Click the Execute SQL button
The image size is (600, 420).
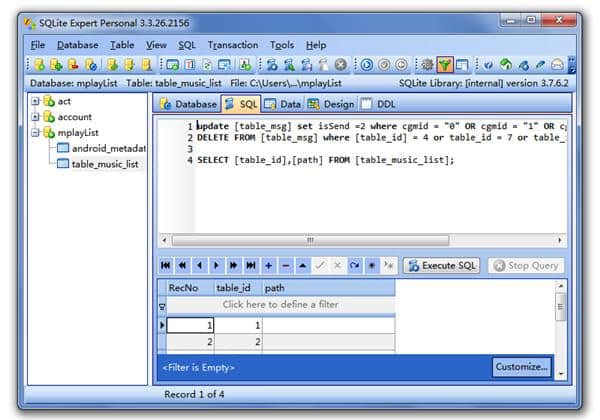pos(442,265)
